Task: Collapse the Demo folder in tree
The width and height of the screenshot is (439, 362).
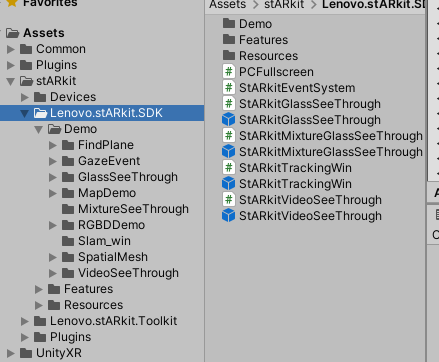Action: point(38,129)
